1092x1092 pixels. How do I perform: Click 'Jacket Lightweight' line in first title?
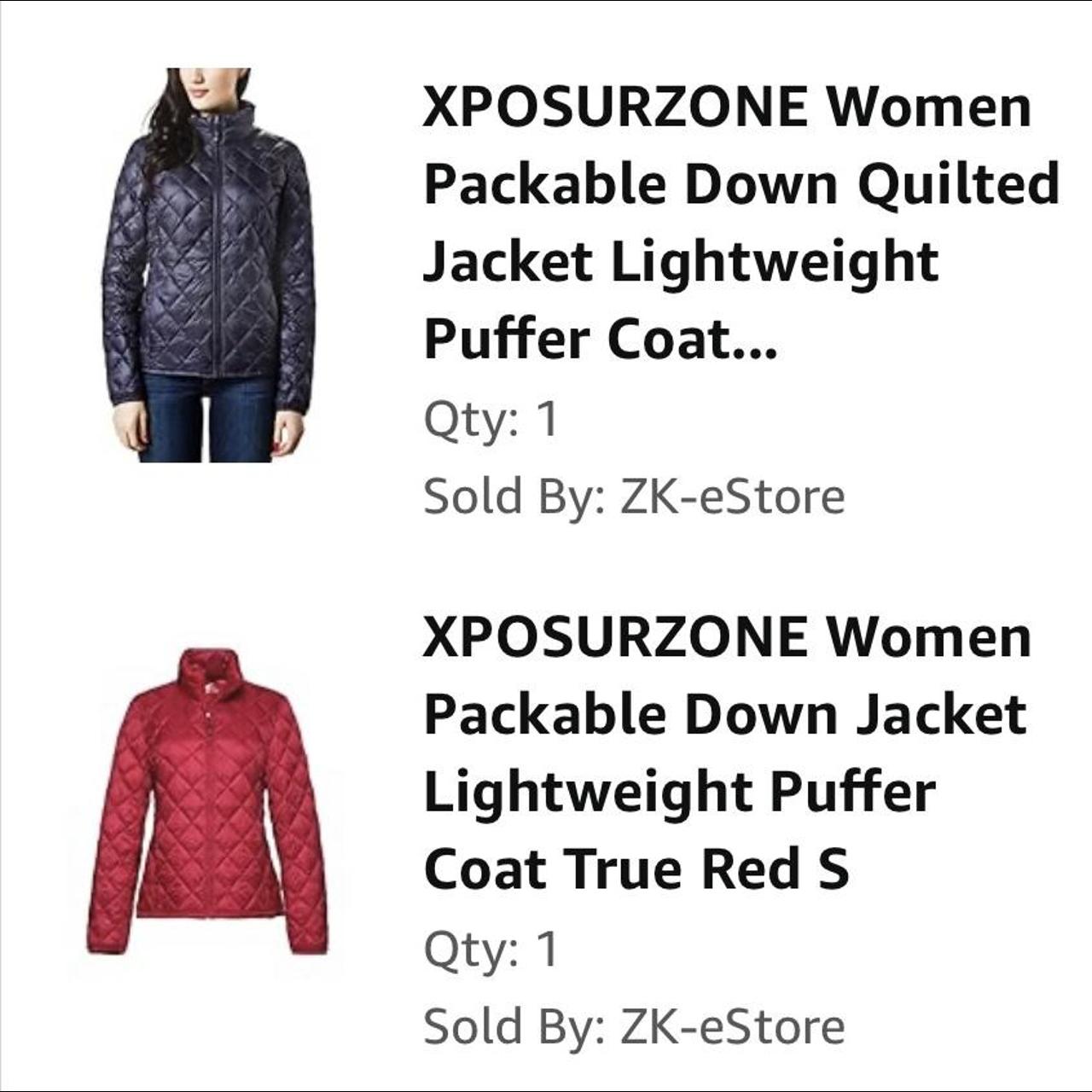681,262
